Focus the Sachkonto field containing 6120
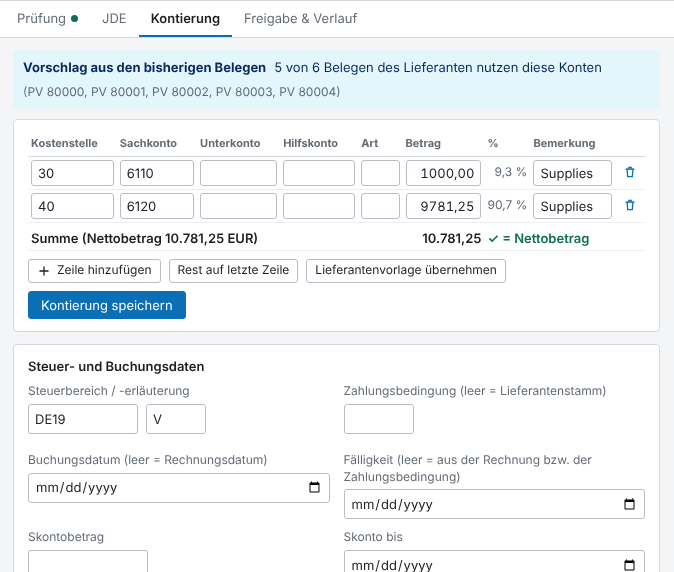The width and height of the screenshot is (674, 572). [x=157, y=206]
